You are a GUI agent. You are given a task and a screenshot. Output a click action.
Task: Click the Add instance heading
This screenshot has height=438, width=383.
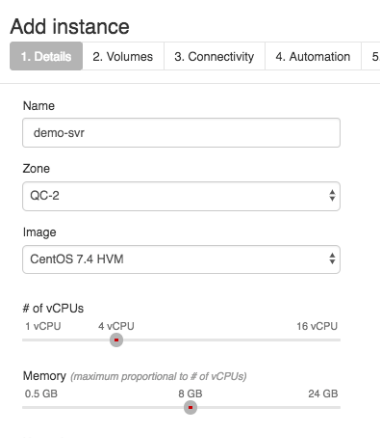[70, 27]
